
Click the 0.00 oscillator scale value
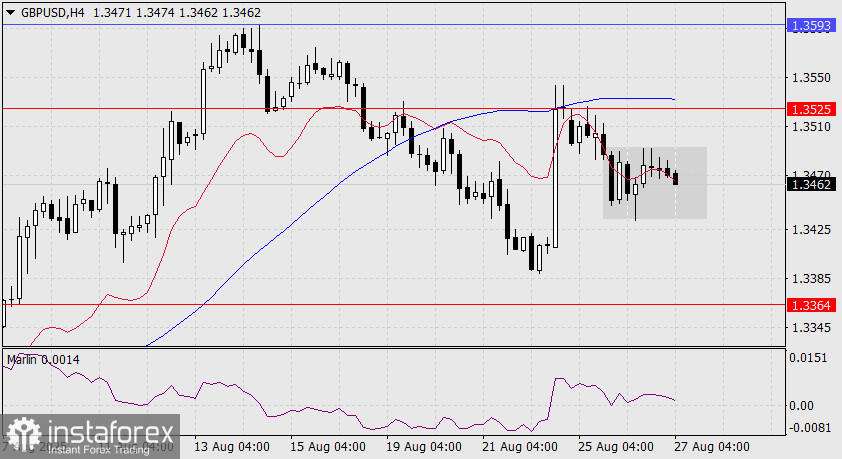click(801, 406)
